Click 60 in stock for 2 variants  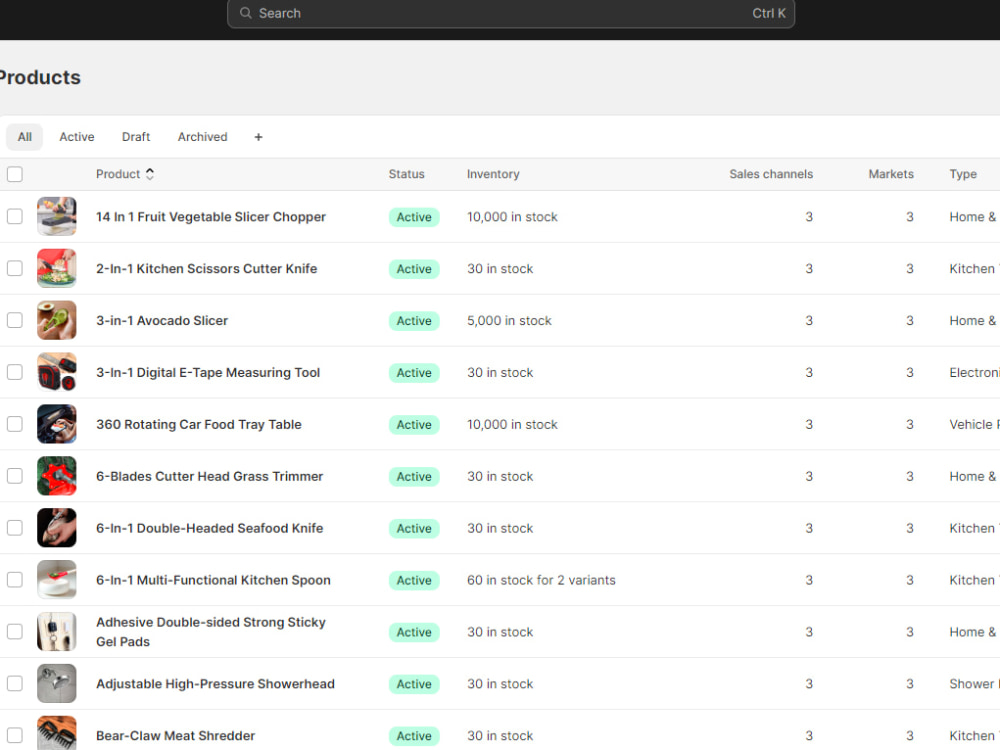pyautogui.click(x=541, y=580)
